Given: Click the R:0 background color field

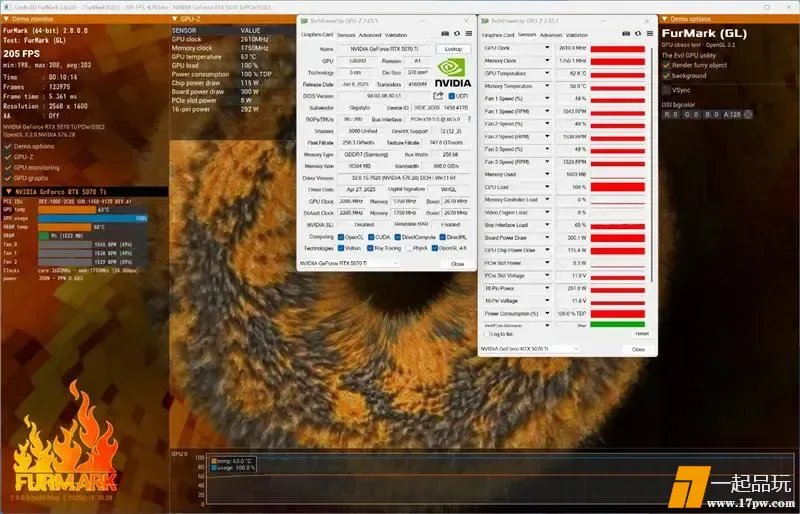Looking at the screenshot, I should [x=670, y=114].
